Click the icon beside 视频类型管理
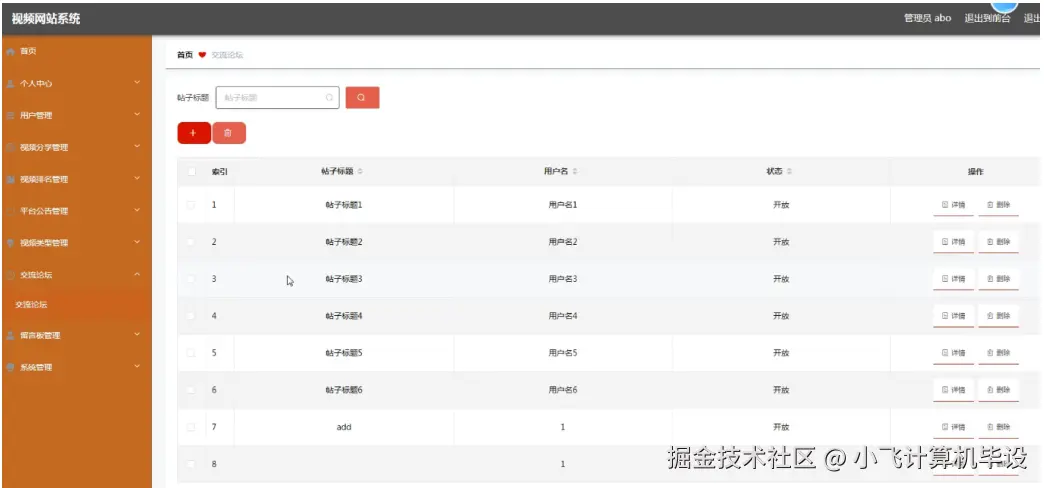This screenshot has width=1044, height=488. [x=10, y=243]
